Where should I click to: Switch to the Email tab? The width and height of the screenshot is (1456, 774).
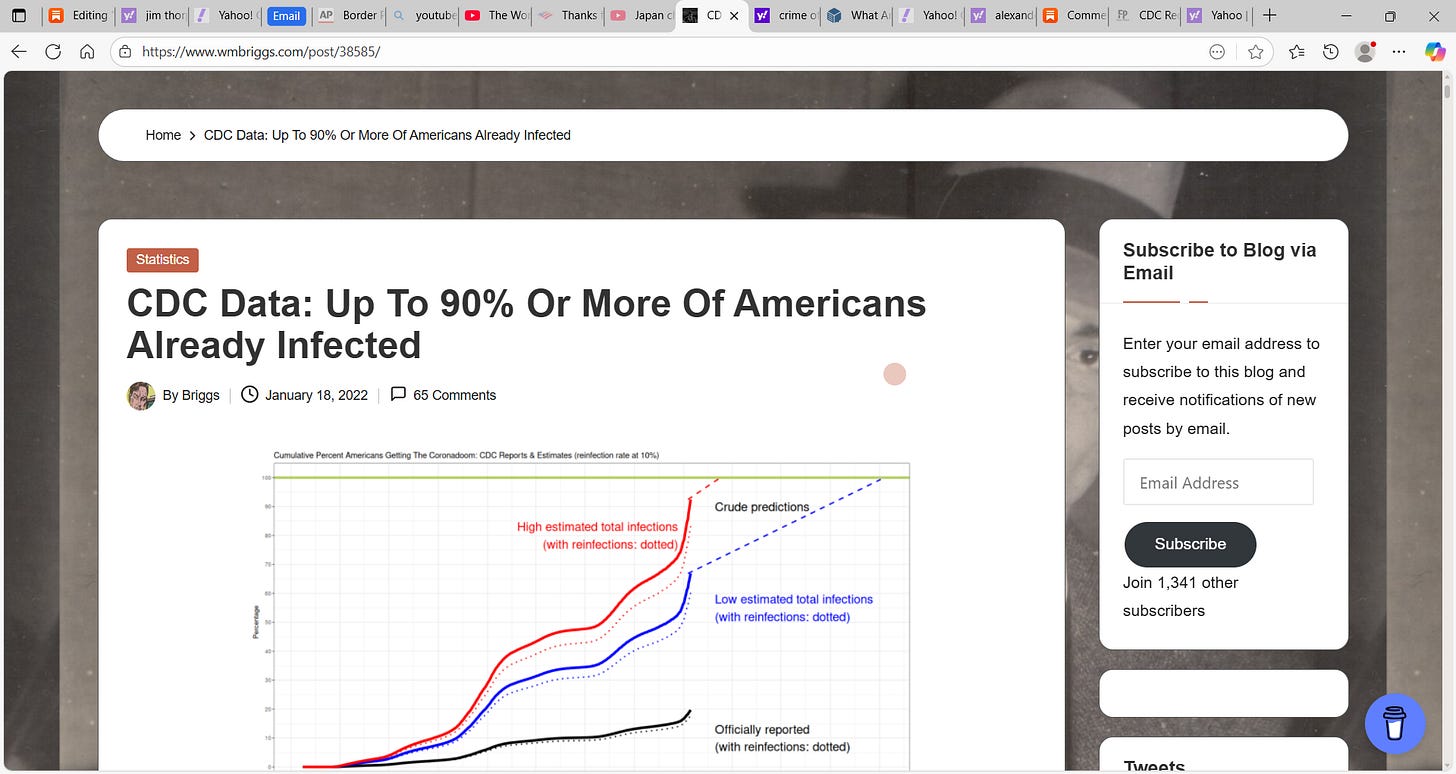[286, 16]
